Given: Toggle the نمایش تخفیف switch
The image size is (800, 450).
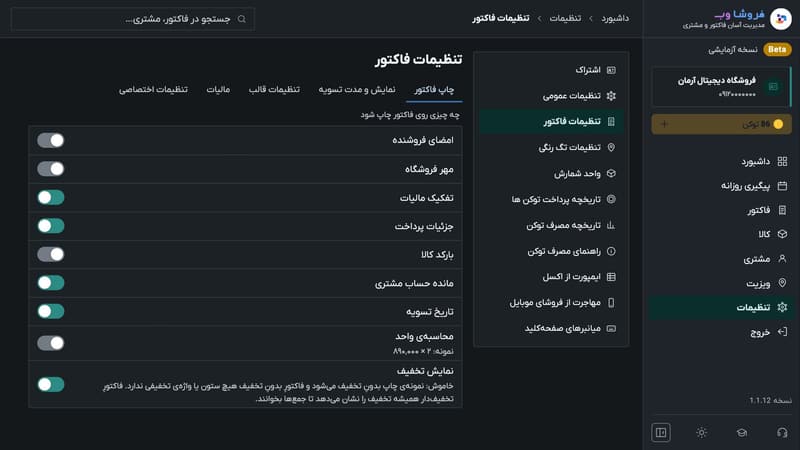Looking at the screenshot, I should coord(51,384).
